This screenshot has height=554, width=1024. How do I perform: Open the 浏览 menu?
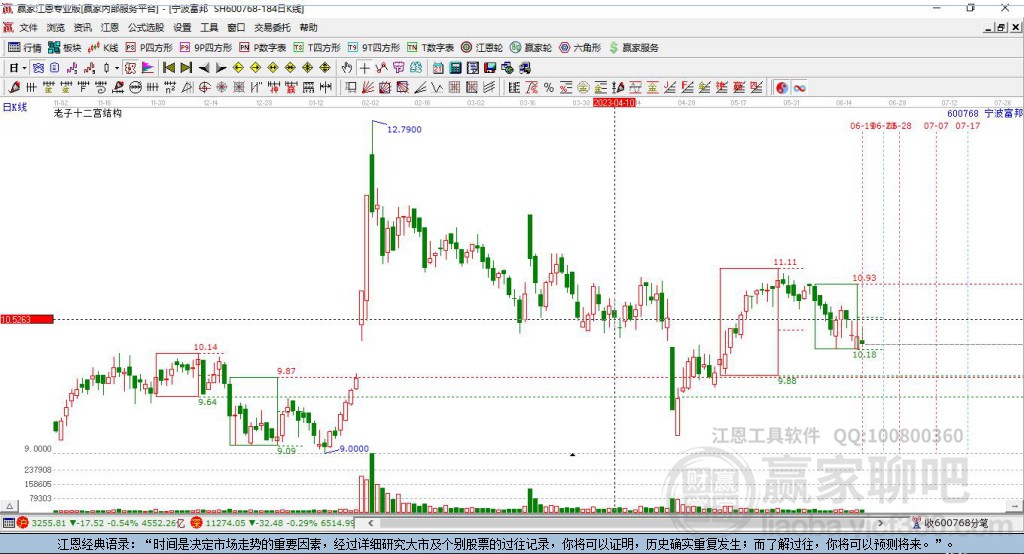56,27
